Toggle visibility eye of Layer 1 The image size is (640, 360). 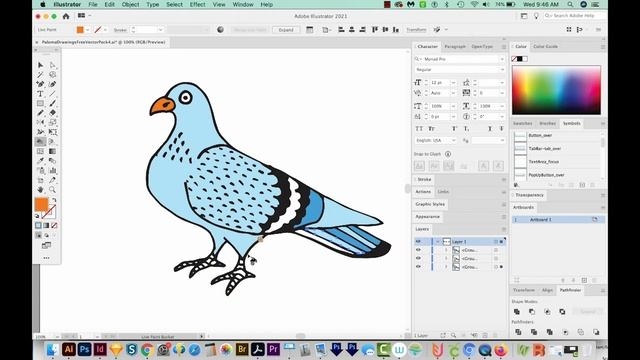coord(418,241)
